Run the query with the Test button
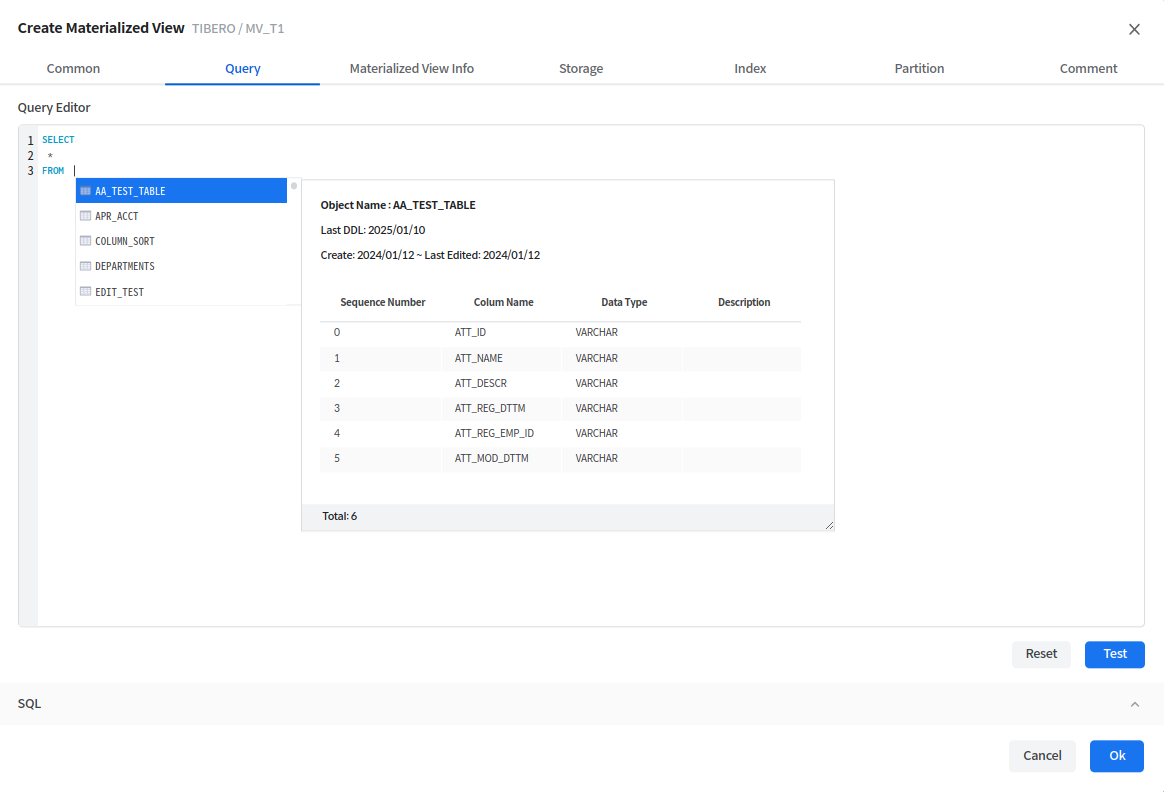 point(1114,654)
